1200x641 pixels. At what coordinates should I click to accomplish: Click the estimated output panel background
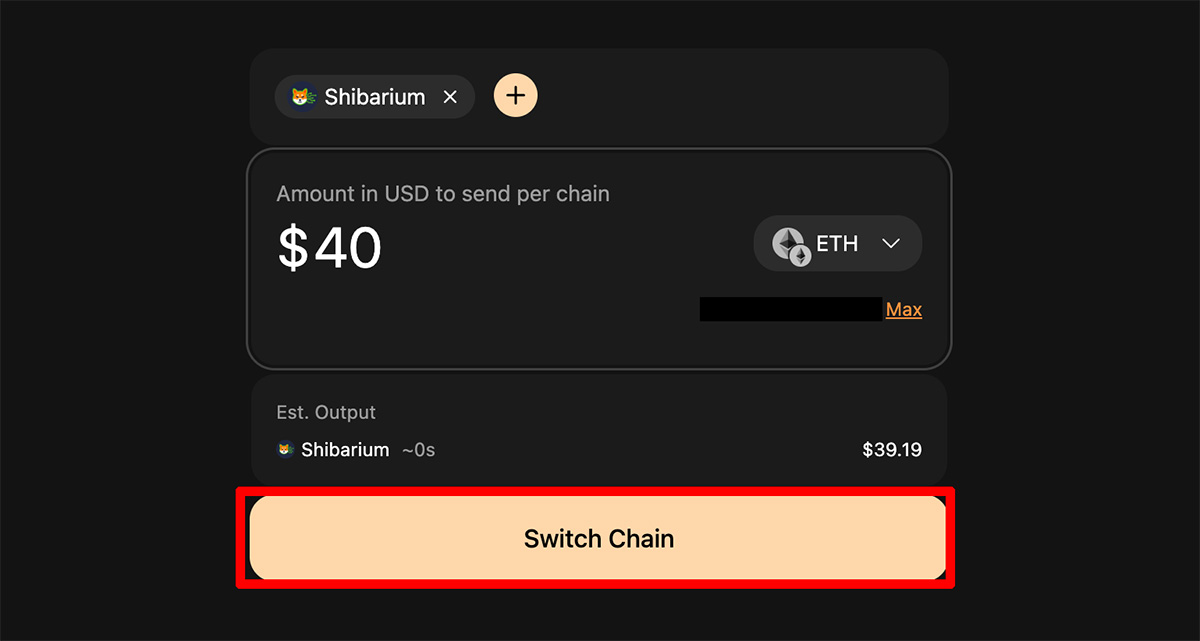(x=598, y=430)
